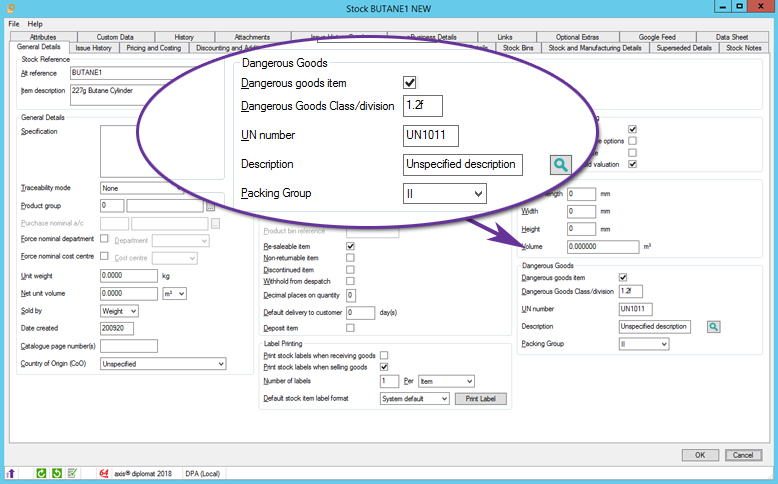Image resolution: width=778 pixels, height=484 pixels.
Task: Select the Superseded Details tab
Action: pyautogui.click(x=684, y=48)
